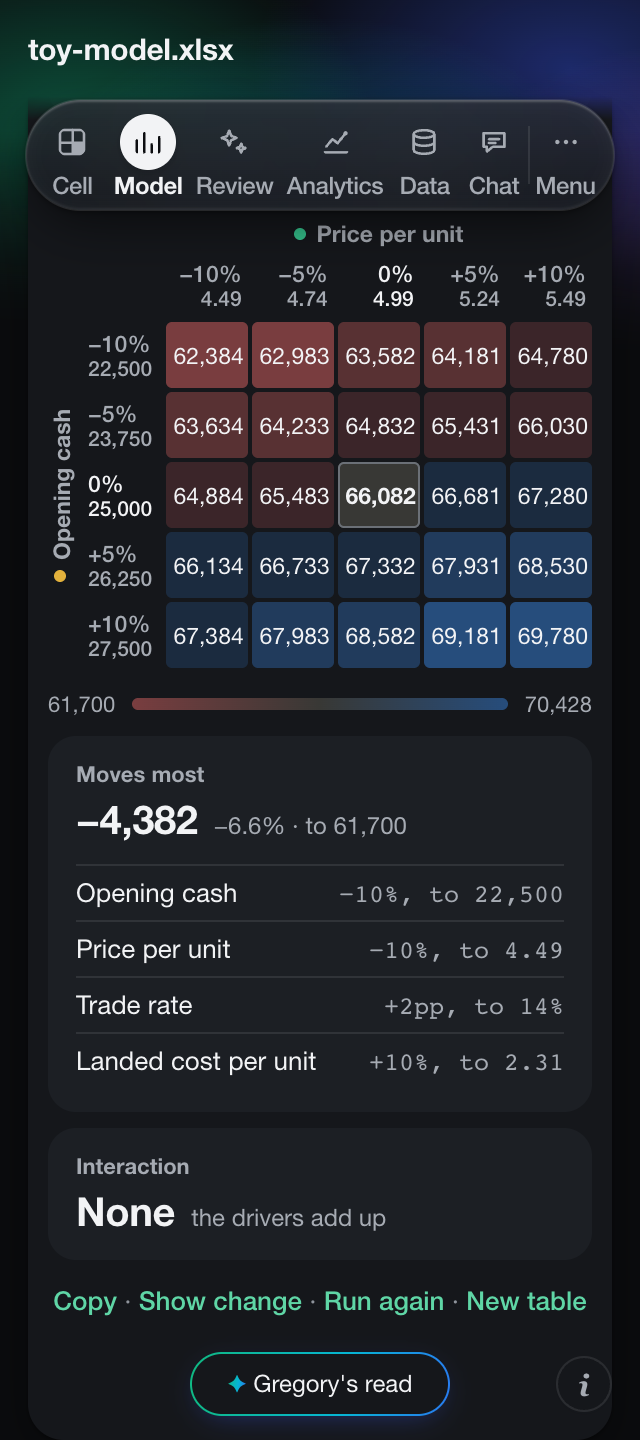Viewport: 640px width, 1440px height.
Task: Click the Trade rate driver row
Action: (x=320, y=1005)
